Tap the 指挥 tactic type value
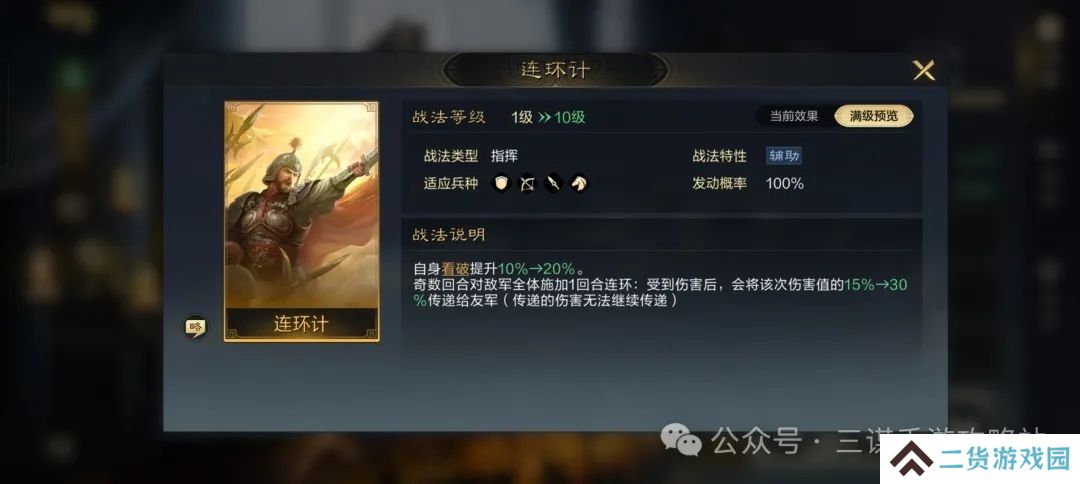Image resolution: width=1080 pixels, height=484 pixels. (x=504, y=156)
